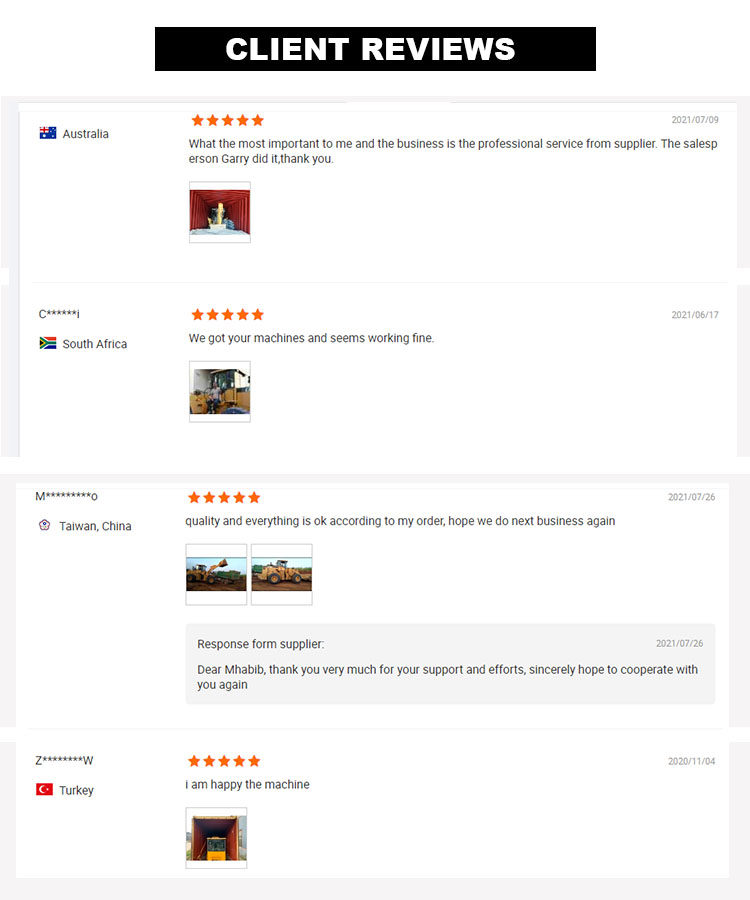
Task: Click the star rating on Turkey review
Action: 224,761
